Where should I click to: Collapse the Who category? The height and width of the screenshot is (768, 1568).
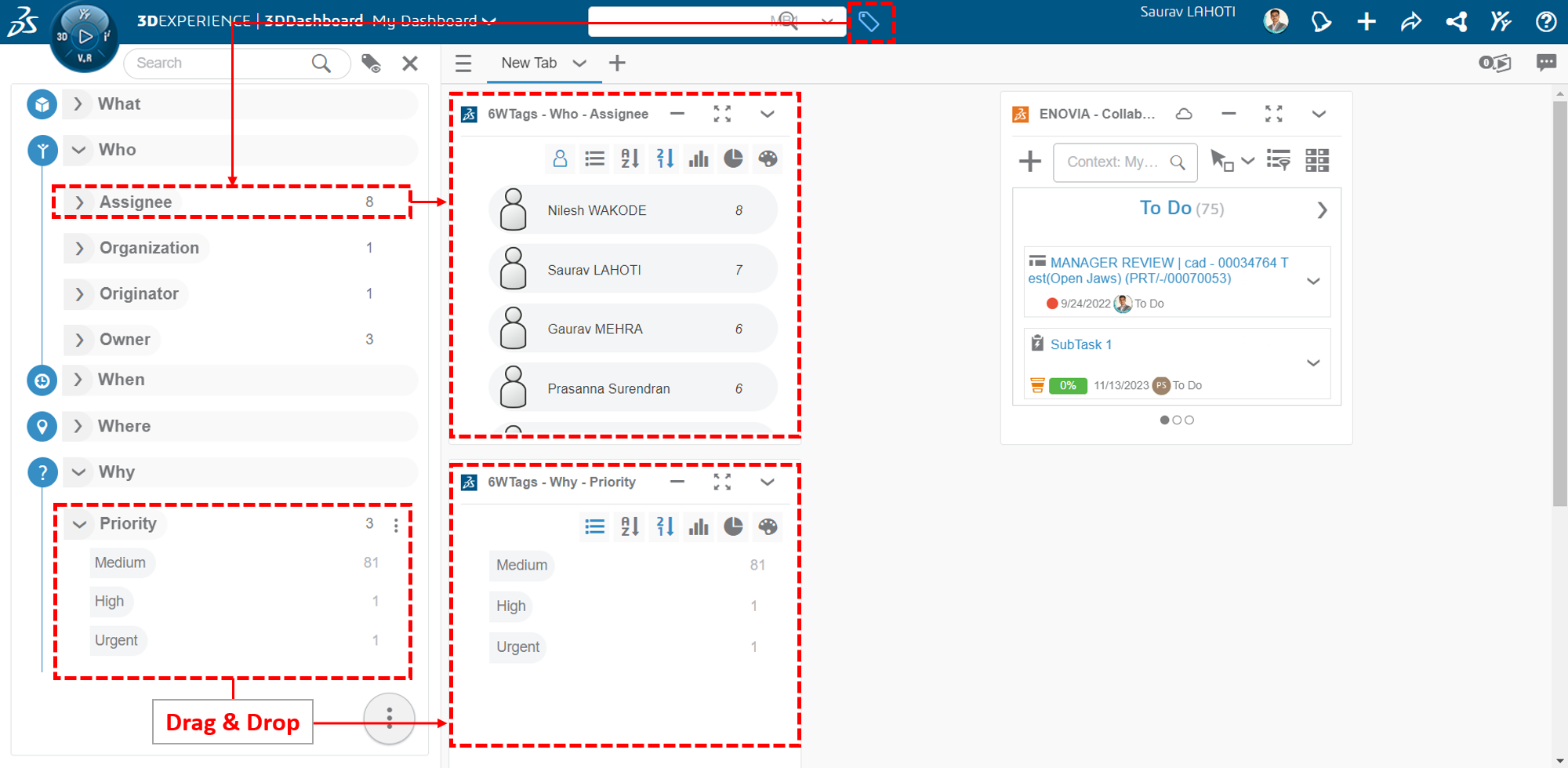78,150
